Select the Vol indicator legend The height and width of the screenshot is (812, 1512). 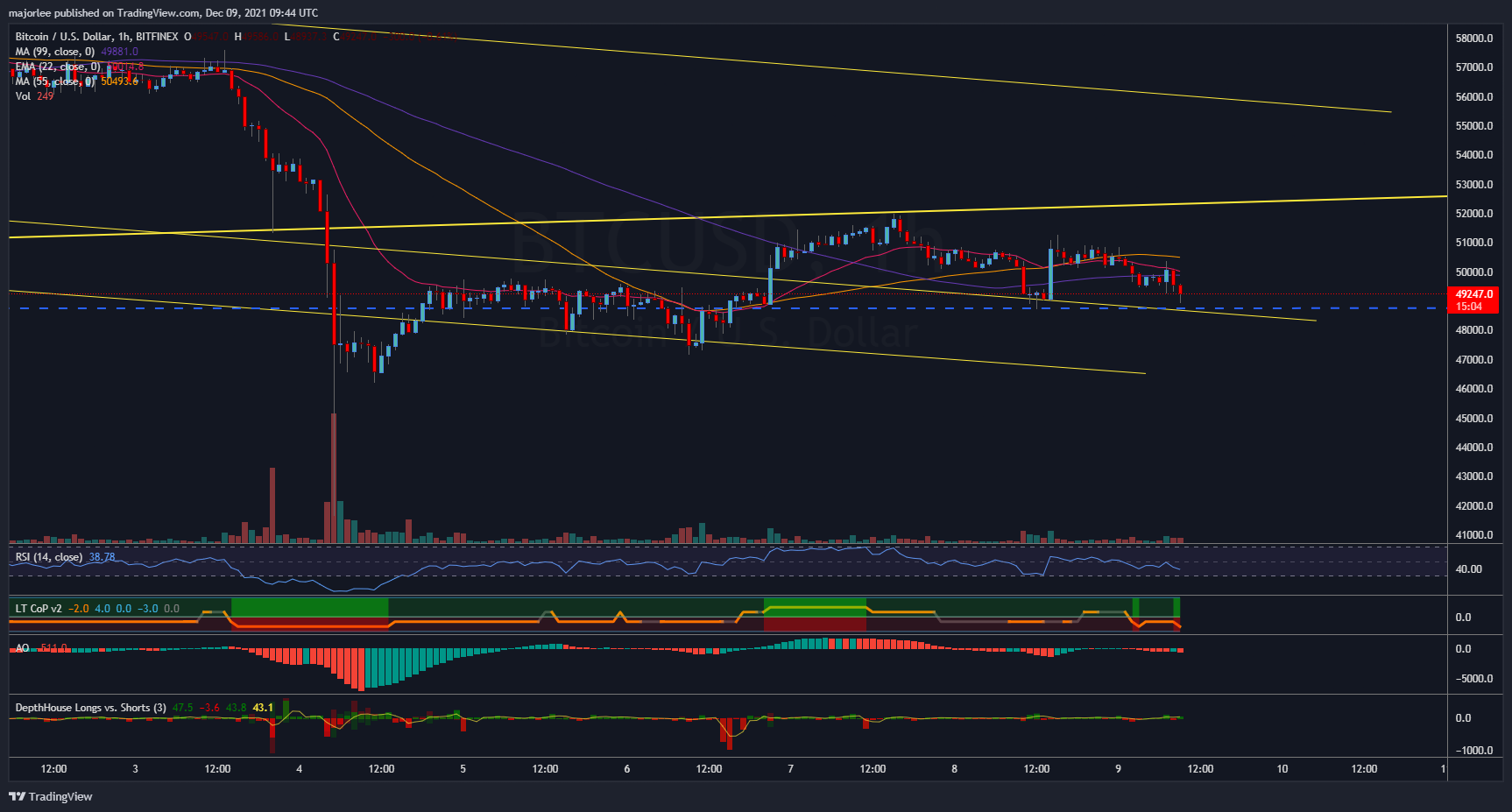[x=23, y=96]
